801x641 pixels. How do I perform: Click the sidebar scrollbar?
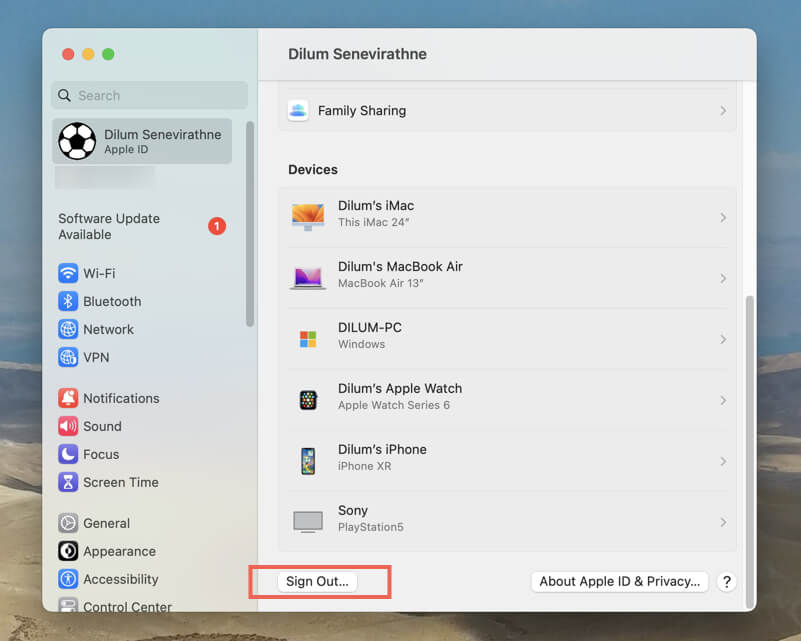[250, 224]
